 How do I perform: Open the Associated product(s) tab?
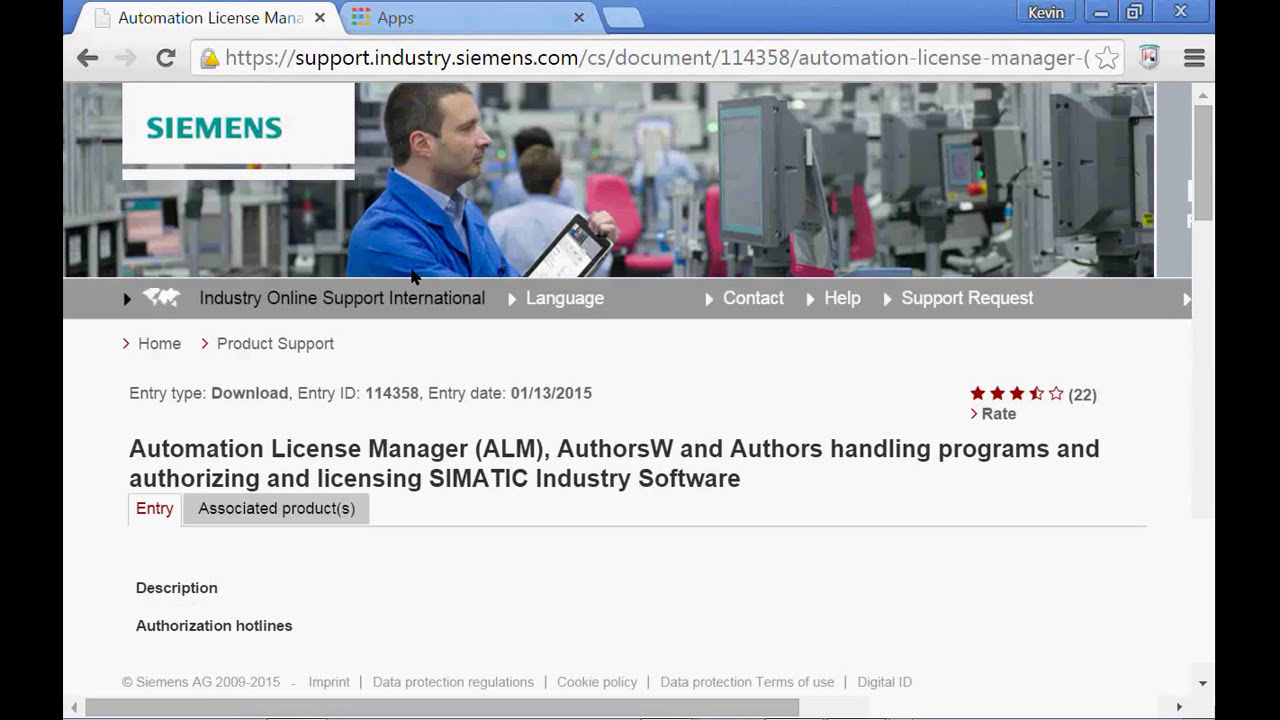(x=276, y=508)
